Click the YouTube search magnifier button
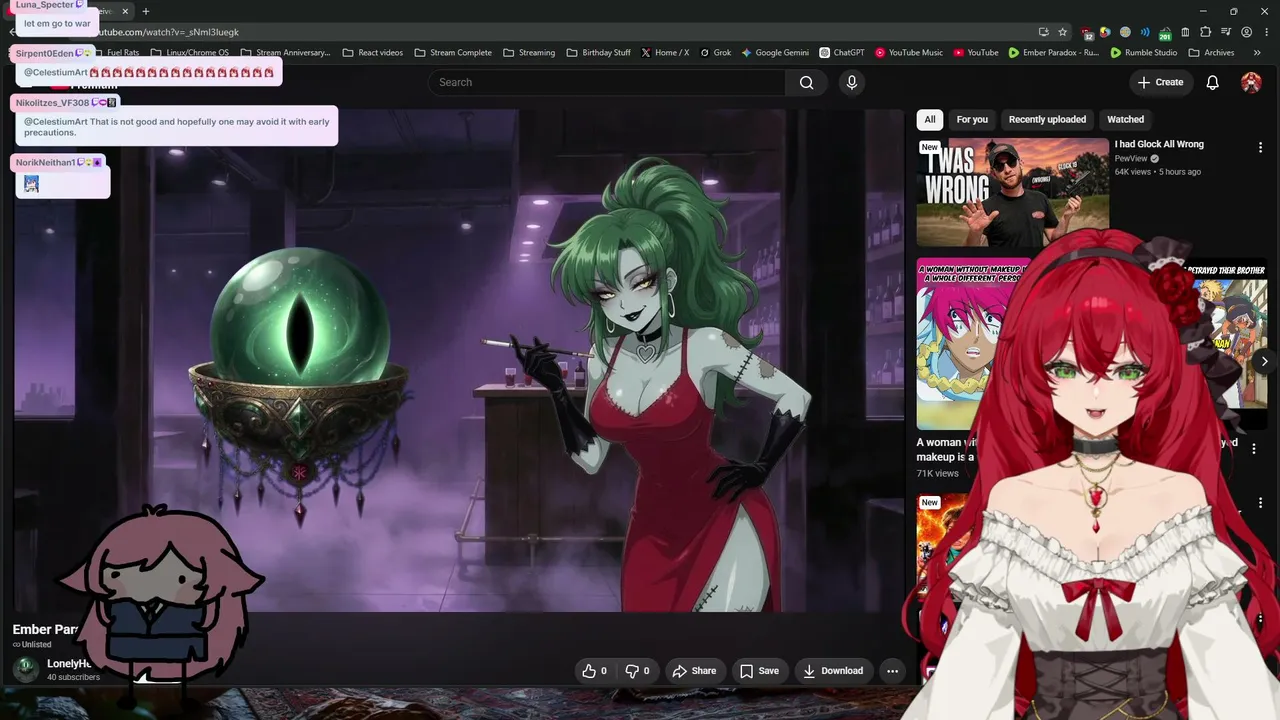The image size is (1280, 720). [806, 82]
